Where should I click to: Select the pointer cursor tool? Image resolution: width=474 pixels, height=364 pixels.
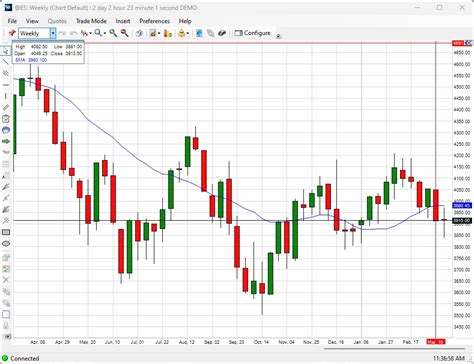[6, 51]
